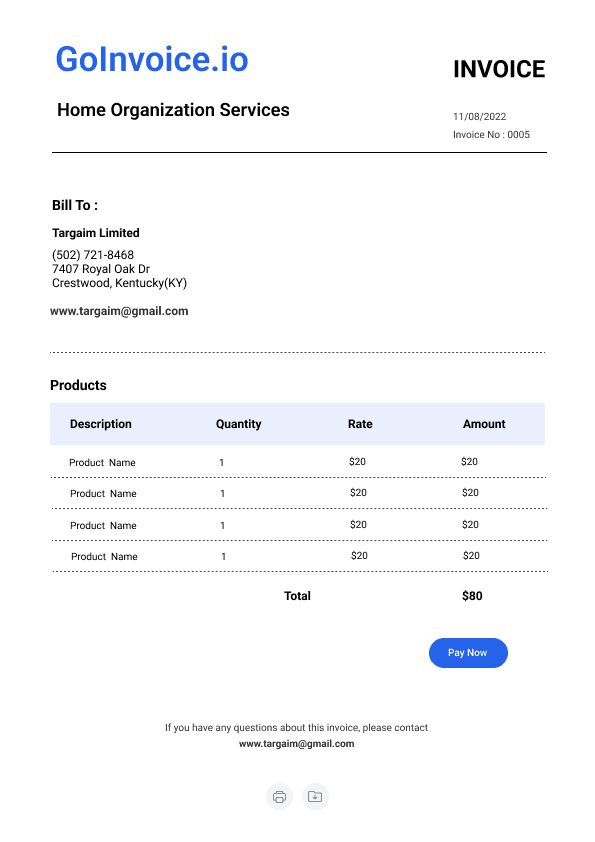This screenshot has width=595, height=842.
Task: Select the Description column header
Action: 100,424
